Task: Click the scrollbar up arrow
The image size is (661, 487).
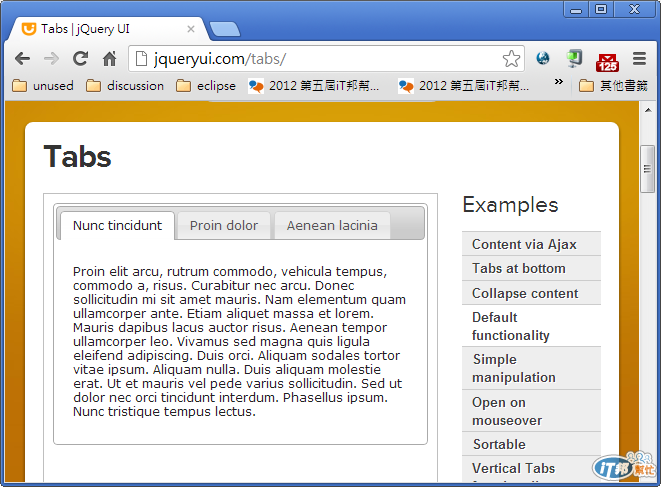Action: point(648,110)
